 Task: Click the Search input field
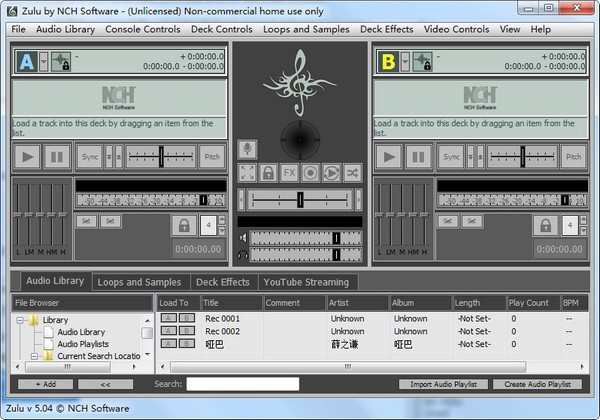pyautogui.click(x=242, y=384)
